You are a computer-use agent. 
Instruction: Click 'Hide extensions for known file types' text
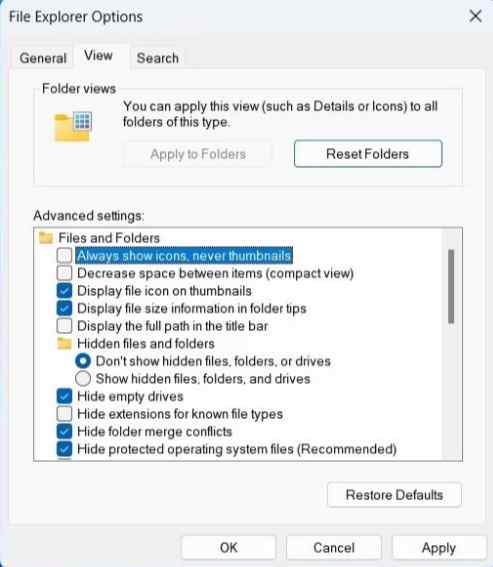point(180,414)
